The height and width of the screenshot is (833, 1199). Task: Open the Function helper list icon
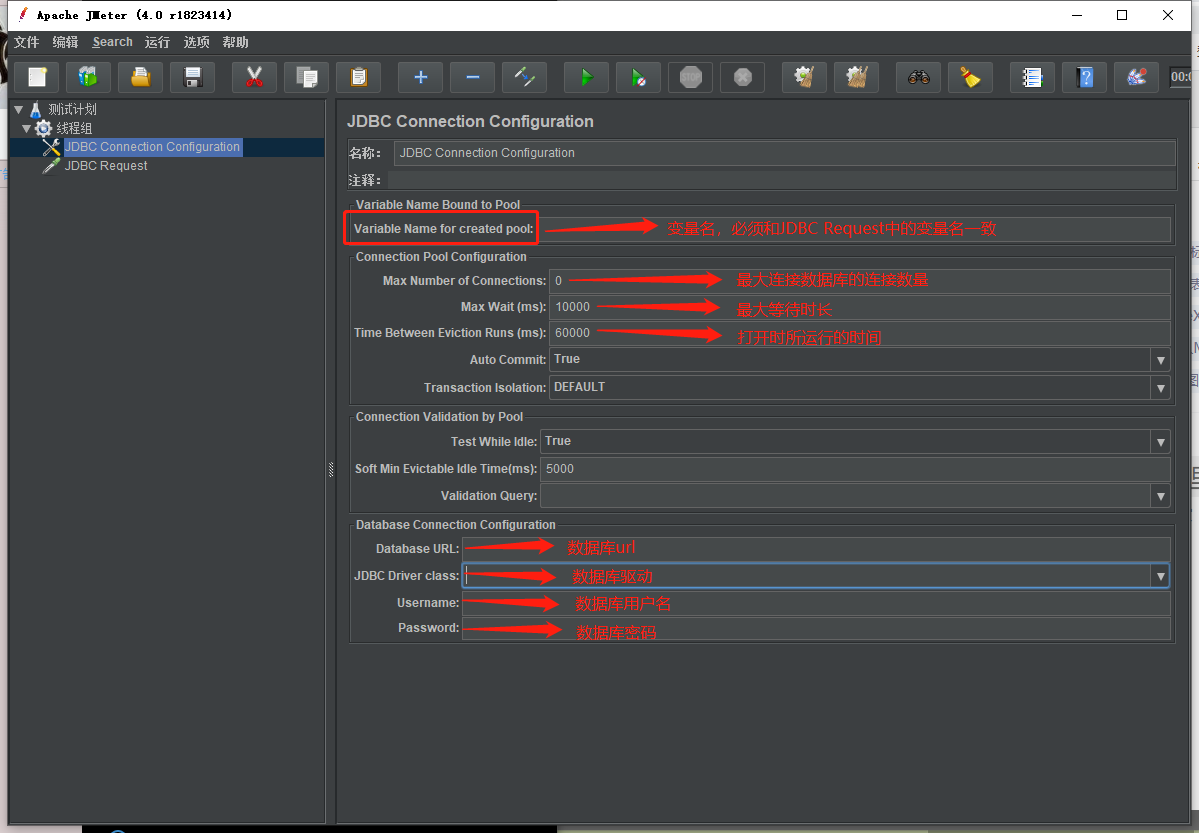1032,77
